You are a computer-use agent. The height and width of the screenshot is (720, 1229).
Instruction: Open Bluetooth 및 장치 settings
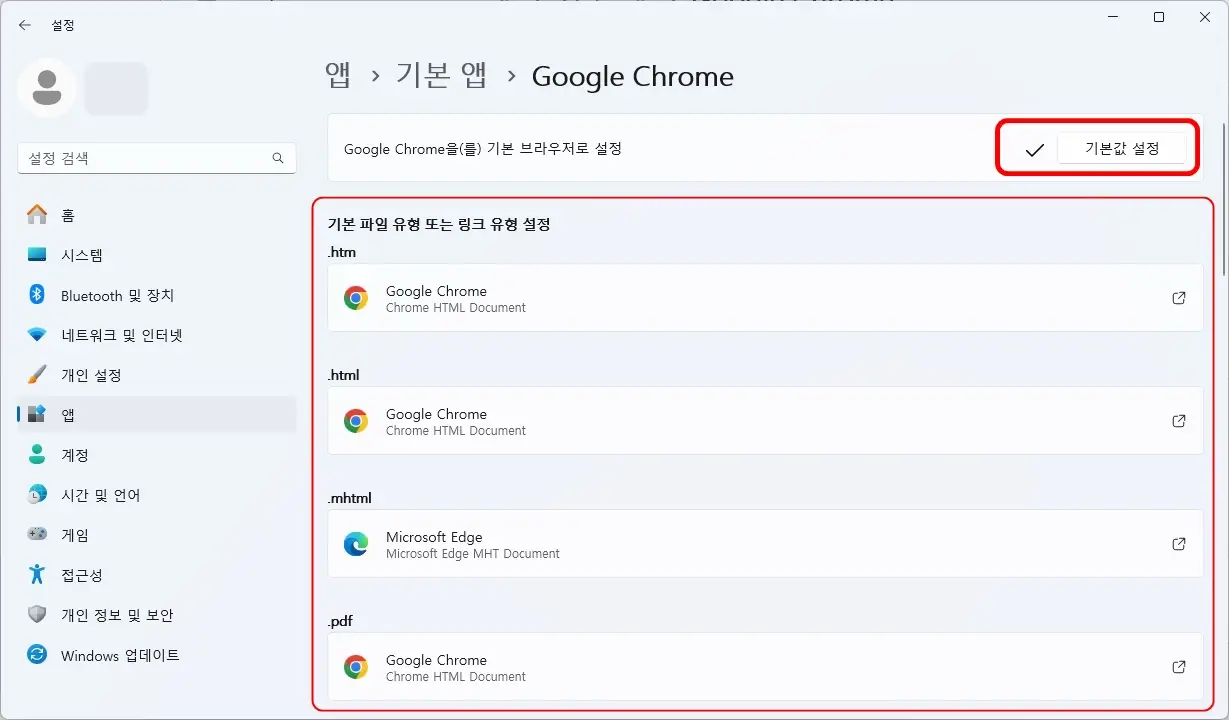[x=157, y=295]
